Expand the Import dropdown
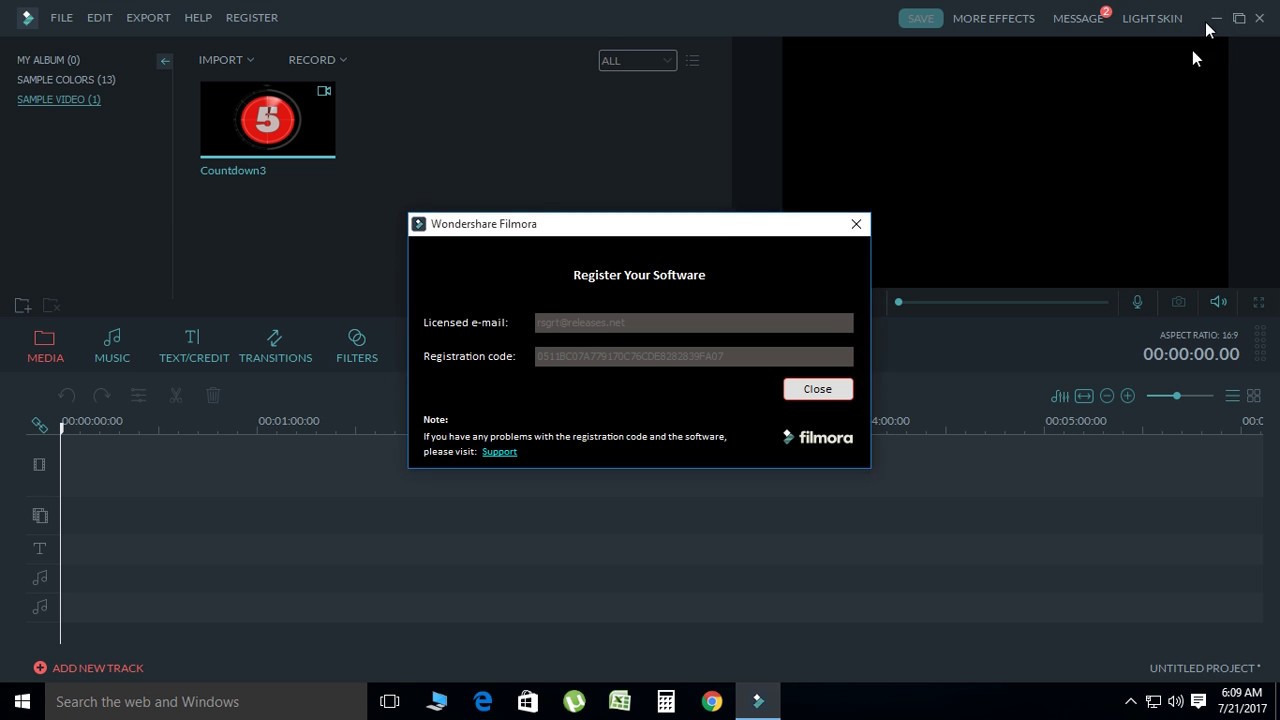 pos(226,60)
